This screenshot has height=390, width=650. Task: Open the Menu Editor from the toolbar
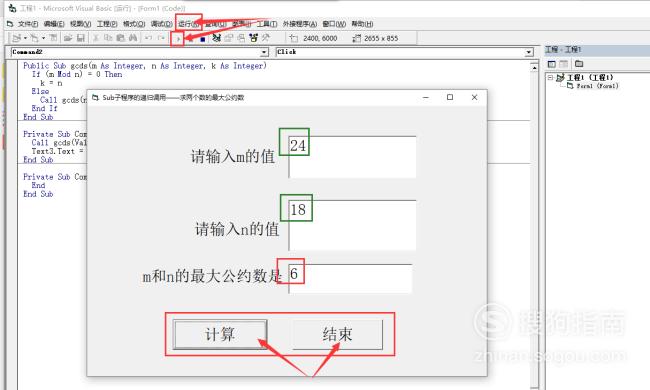point(53,38)
